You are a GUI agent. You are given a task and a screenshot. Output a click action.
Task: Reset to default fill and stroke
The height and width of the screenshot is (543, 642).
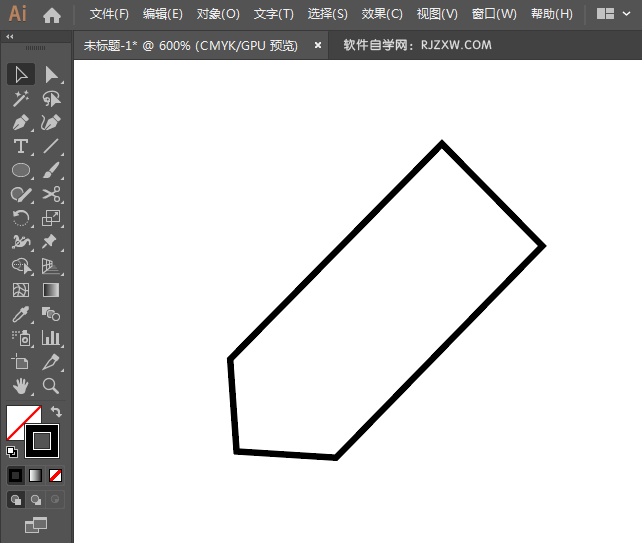click(12, 452)
